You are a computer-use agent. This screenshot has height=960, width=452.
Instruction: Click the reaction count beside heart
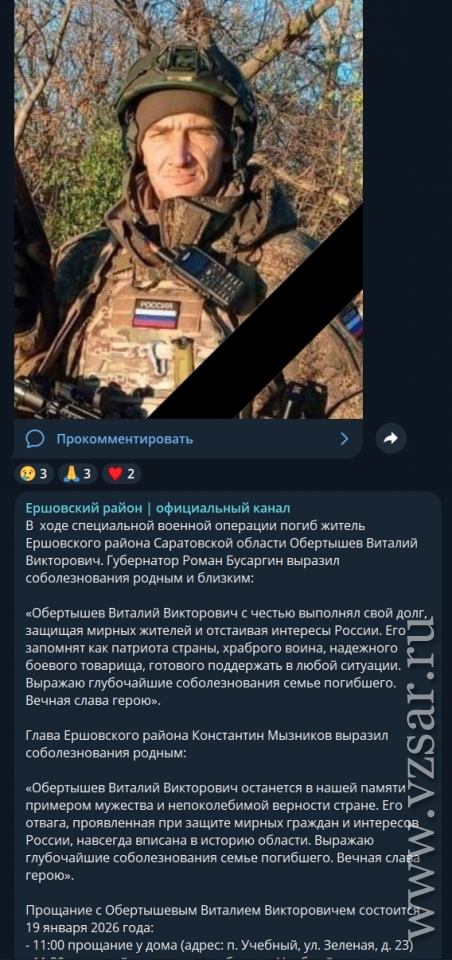[131, 473]
